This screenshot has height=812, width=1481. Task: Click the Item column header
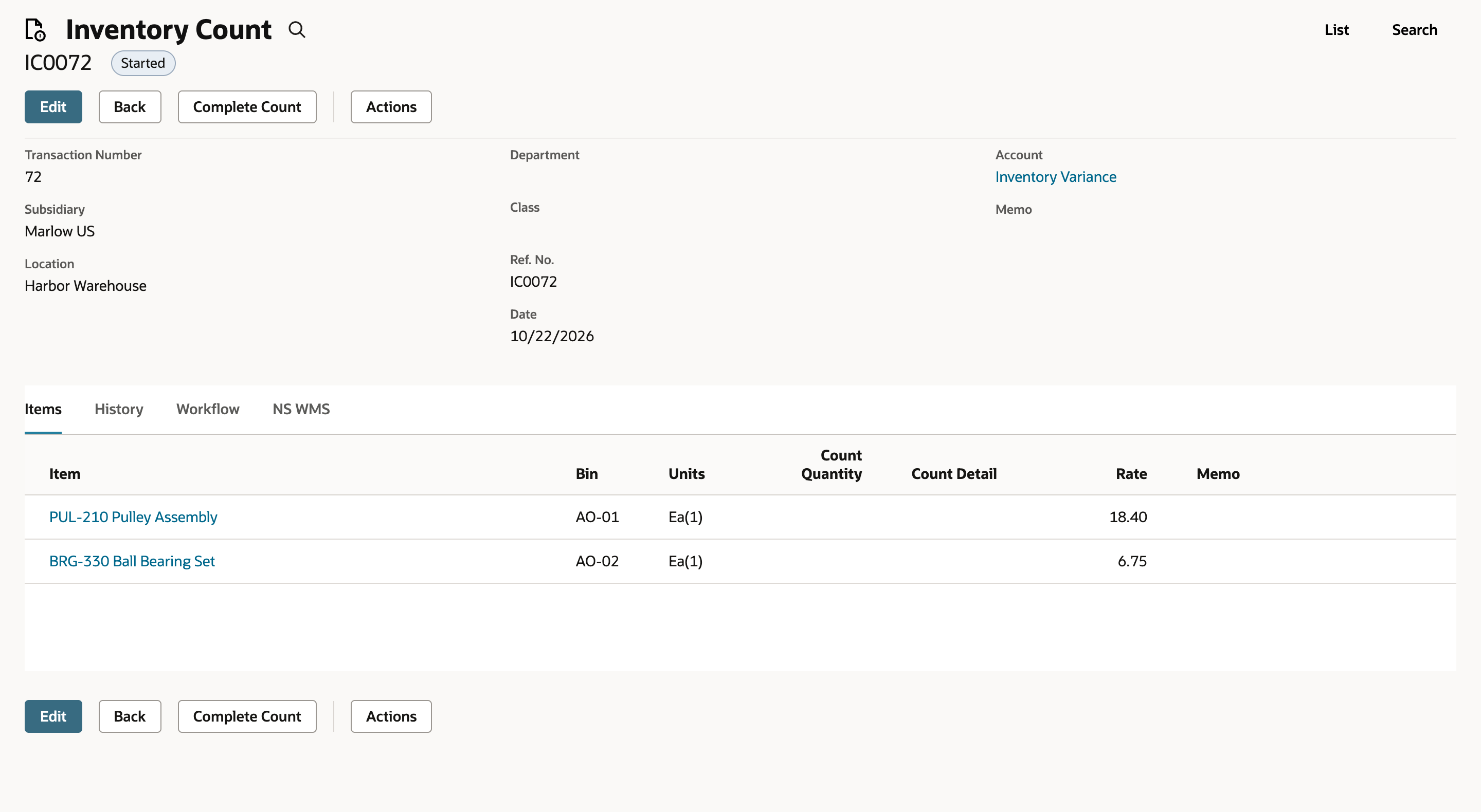tap(64, 474)
